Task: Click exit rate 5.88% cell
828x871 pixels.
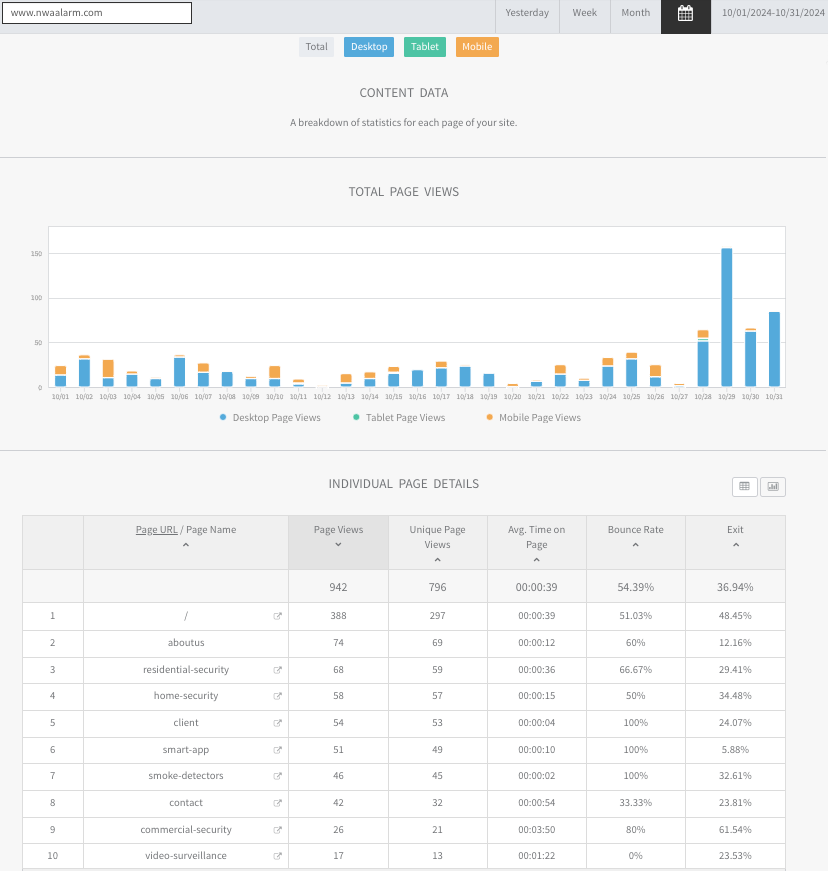Action: click(735, 750)
